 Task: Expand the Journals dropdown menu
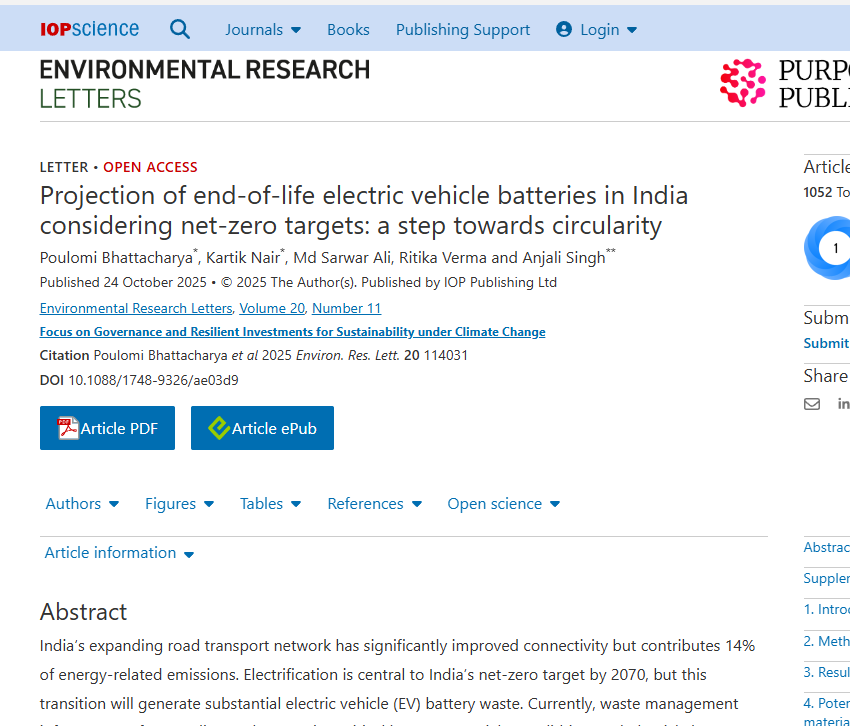[263, 30]
